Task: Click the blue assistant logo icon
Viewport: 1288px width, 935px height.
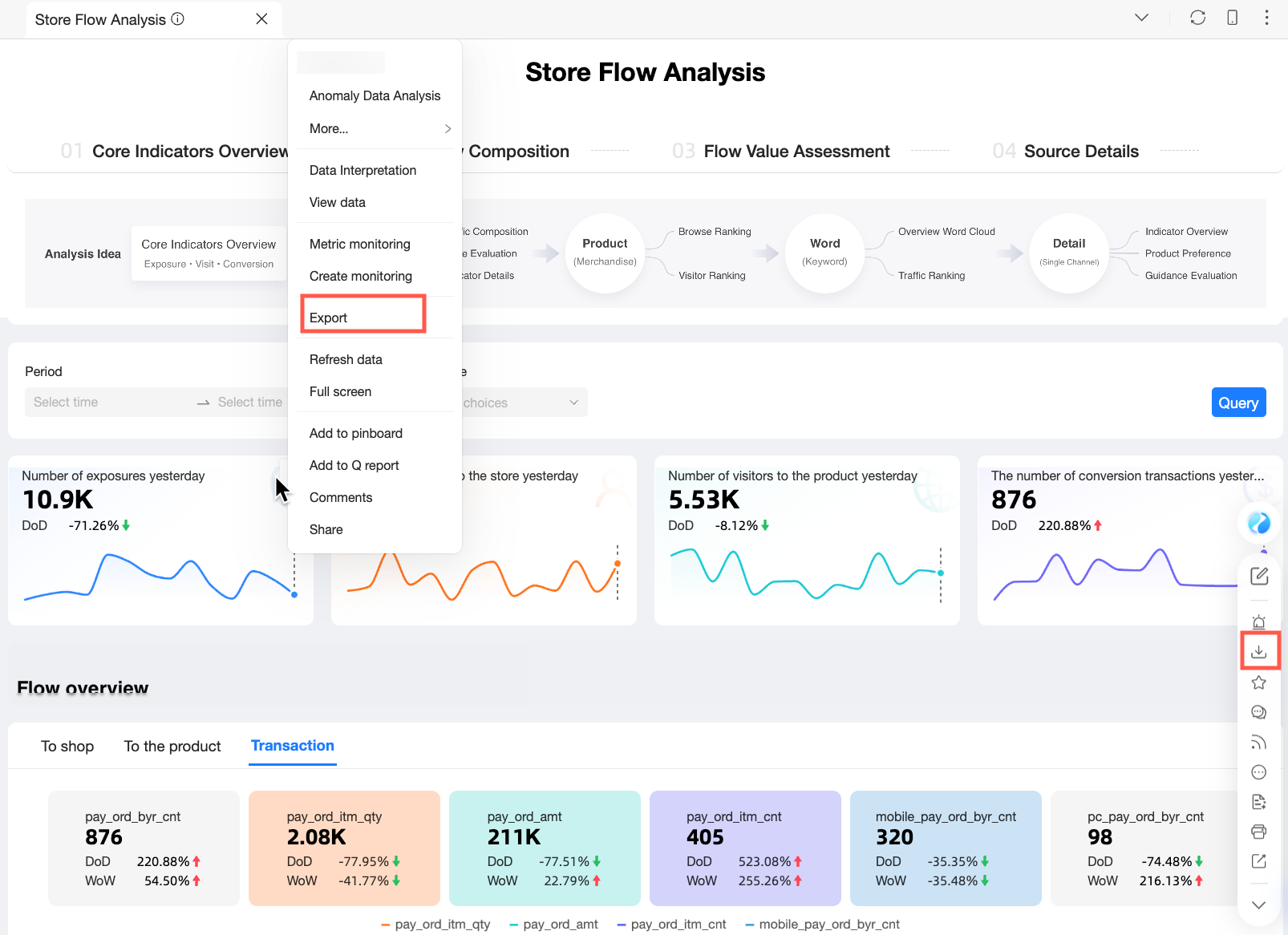Action: point(1258,524)
